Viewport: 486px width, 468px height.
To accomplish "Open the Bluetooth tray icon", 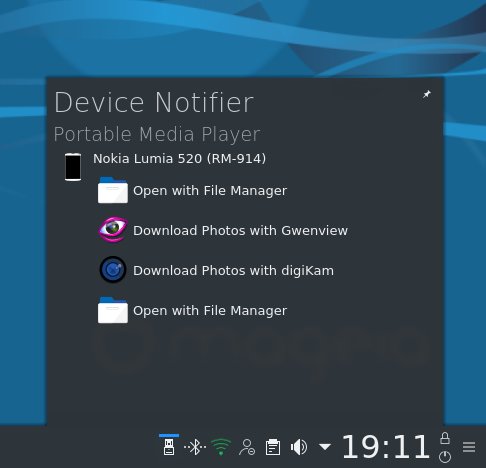I will point(195,447).
